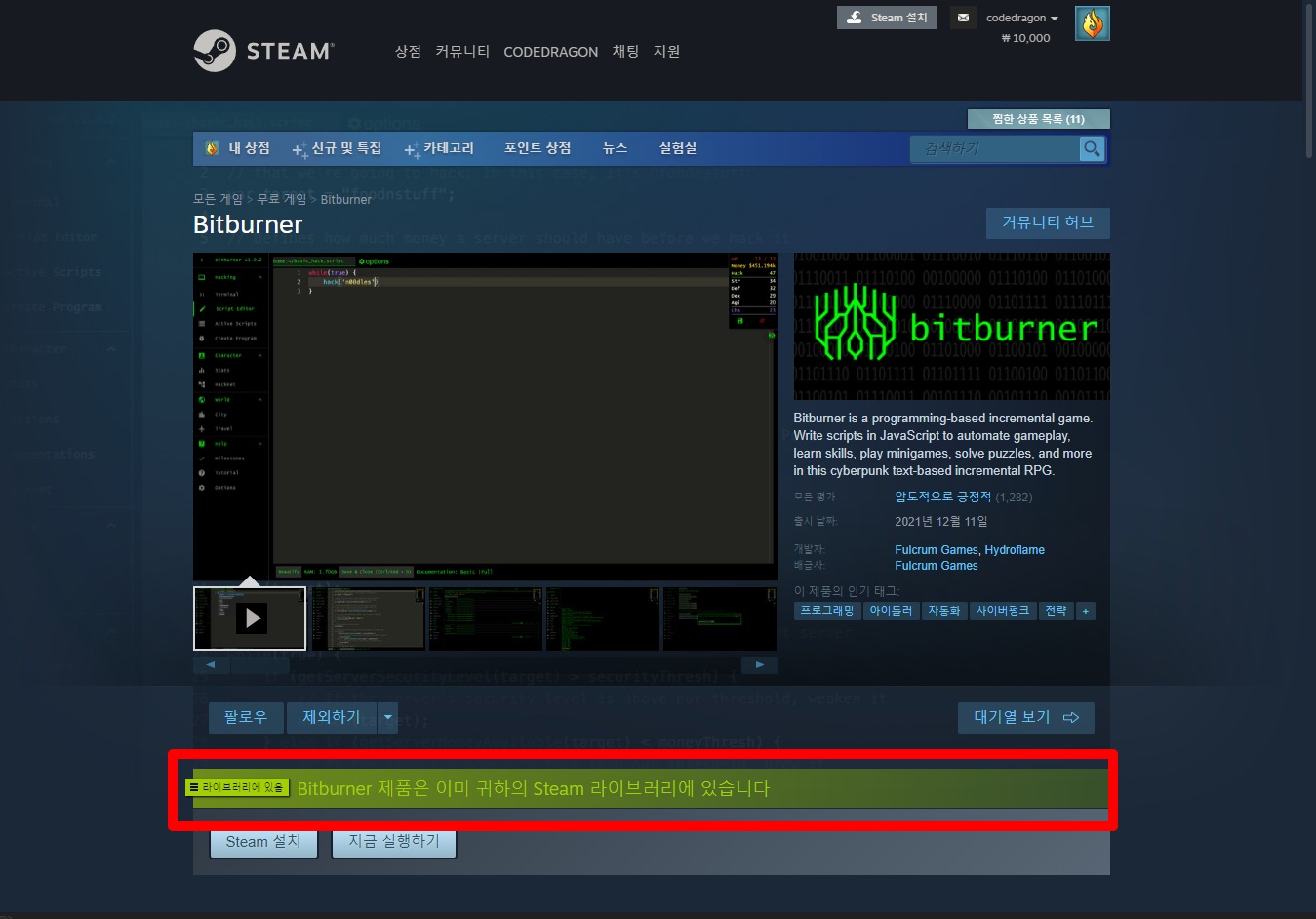1316x919 pixels.
Task: Open the 내 상점 menu
Action: pyautogui.click(x=238, y=148)
